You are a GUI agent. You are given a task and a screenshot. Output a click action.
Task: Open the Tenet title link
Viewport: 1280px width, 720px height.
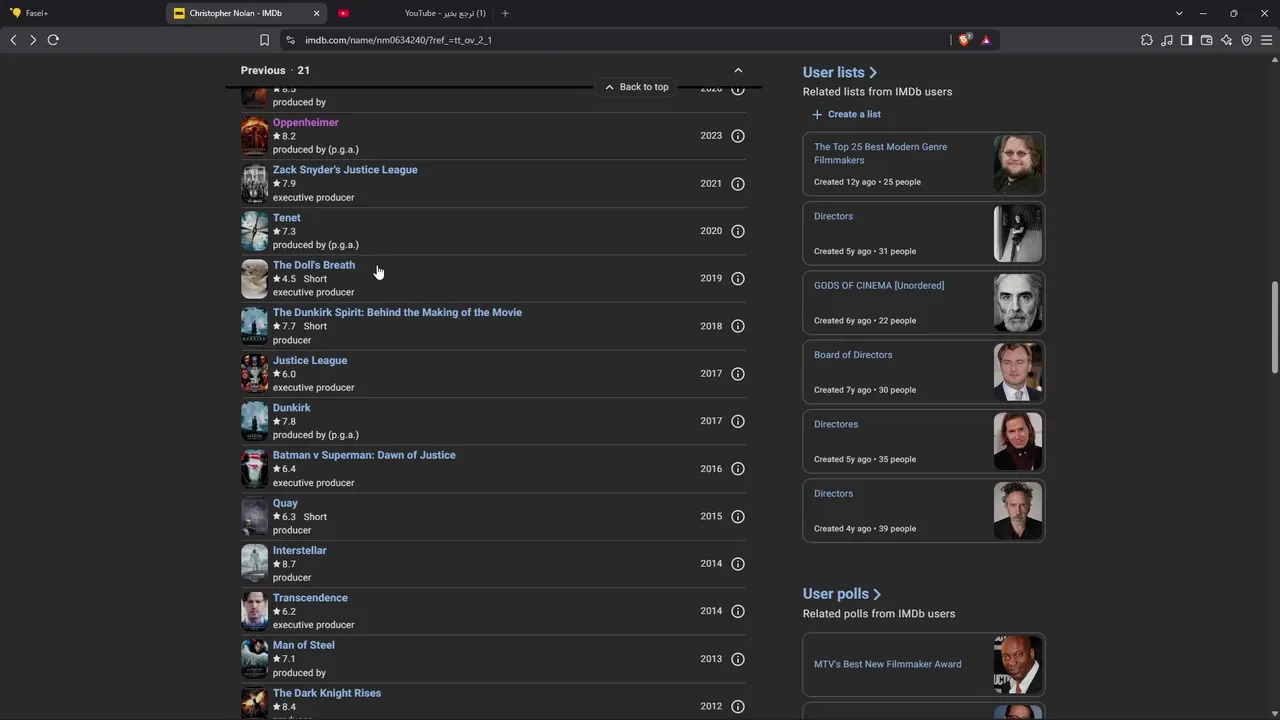click(287, 217)
